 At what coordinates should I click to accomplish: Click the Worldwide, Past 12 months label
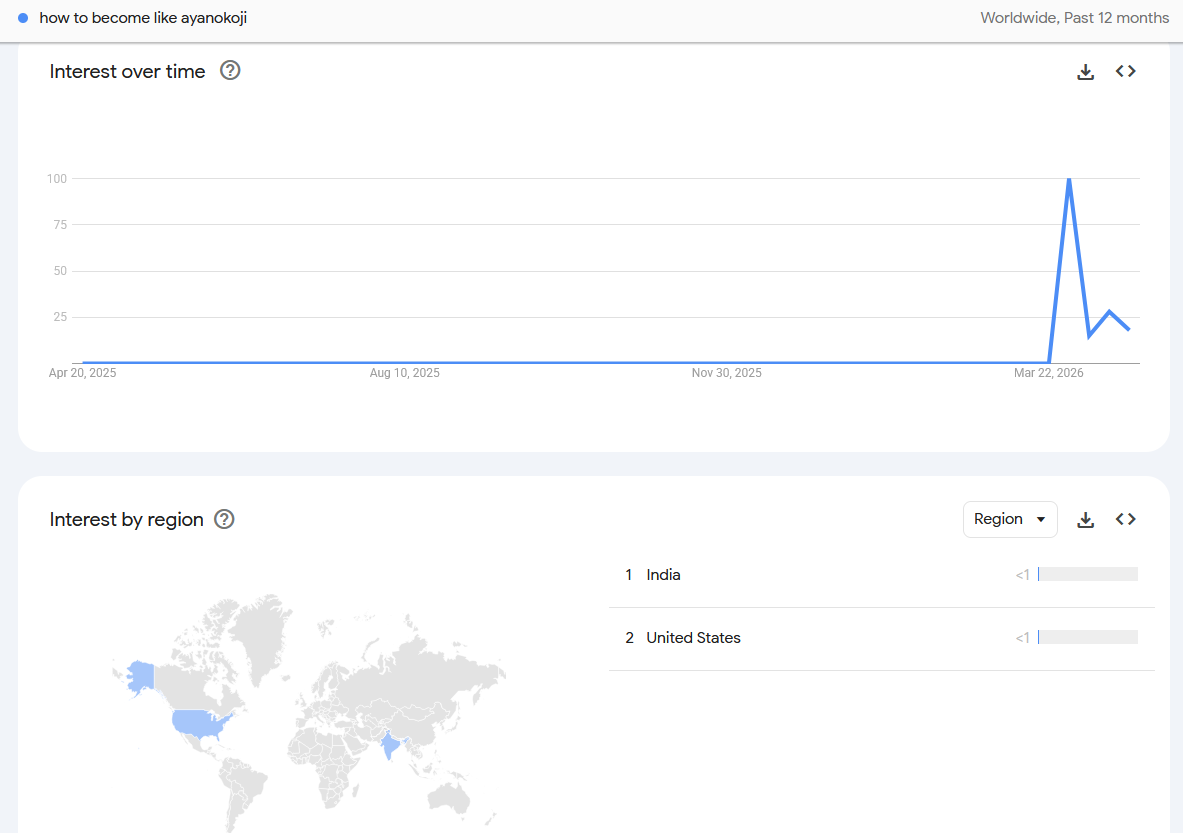[x=1074, y=18]
